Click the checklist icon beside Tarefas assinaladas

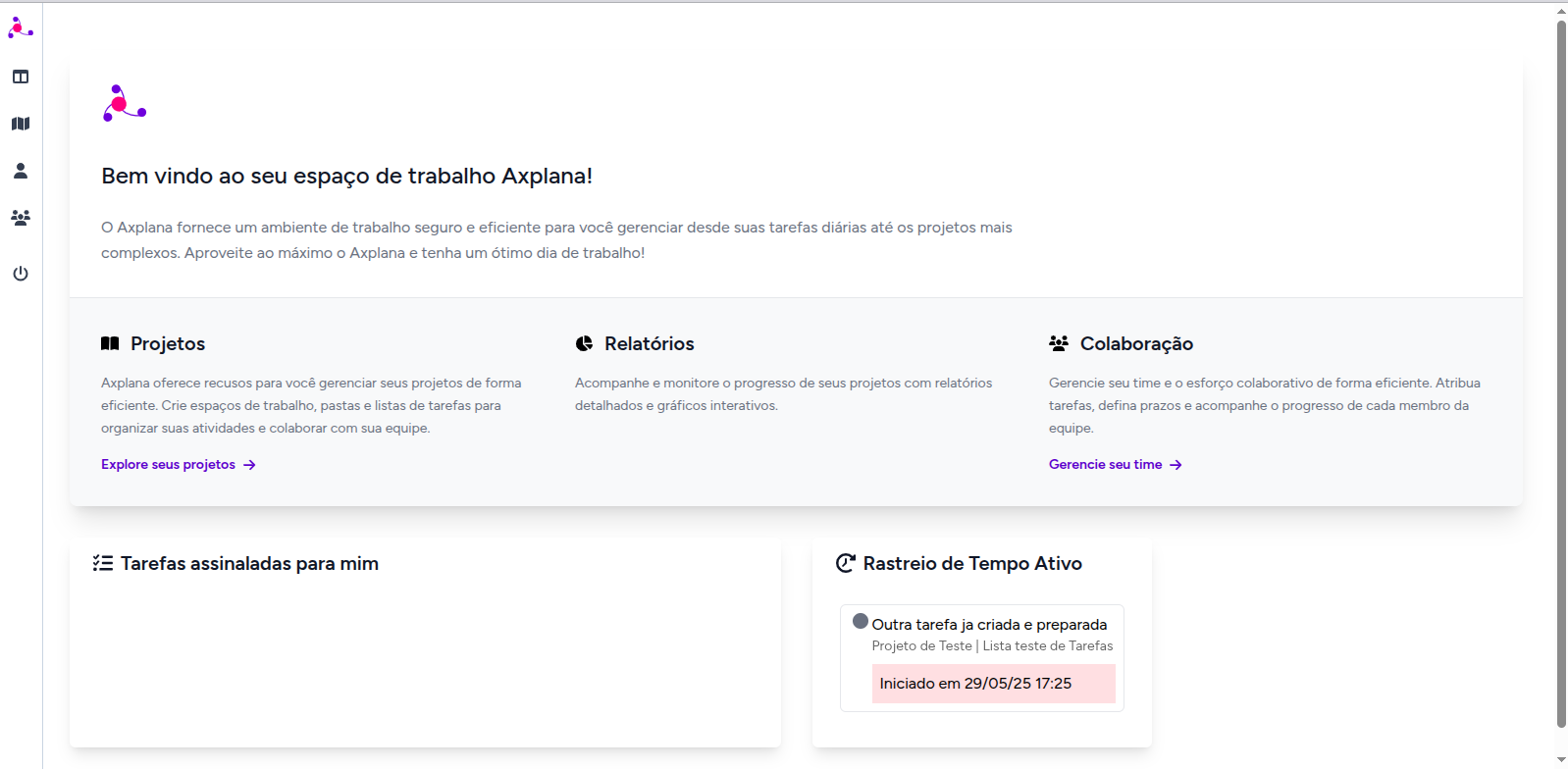[x=103, y=563]
